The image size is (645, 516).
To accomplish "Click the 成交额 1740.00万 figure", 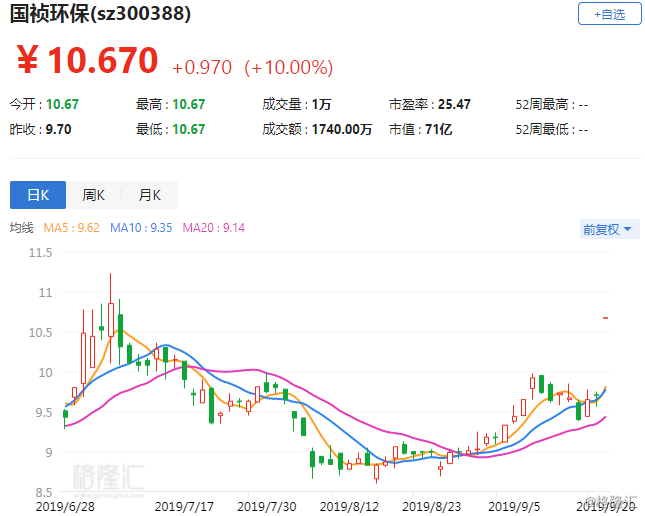I will 342,129.
